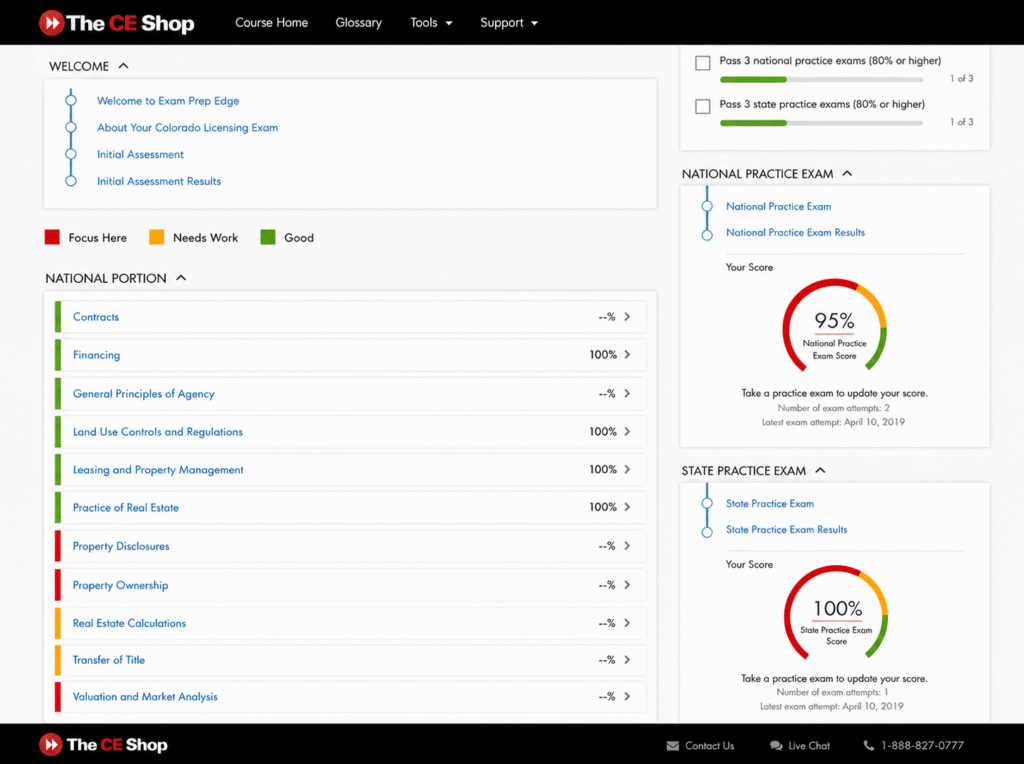Click the node beside State Practice Exam

pos(707,503)
